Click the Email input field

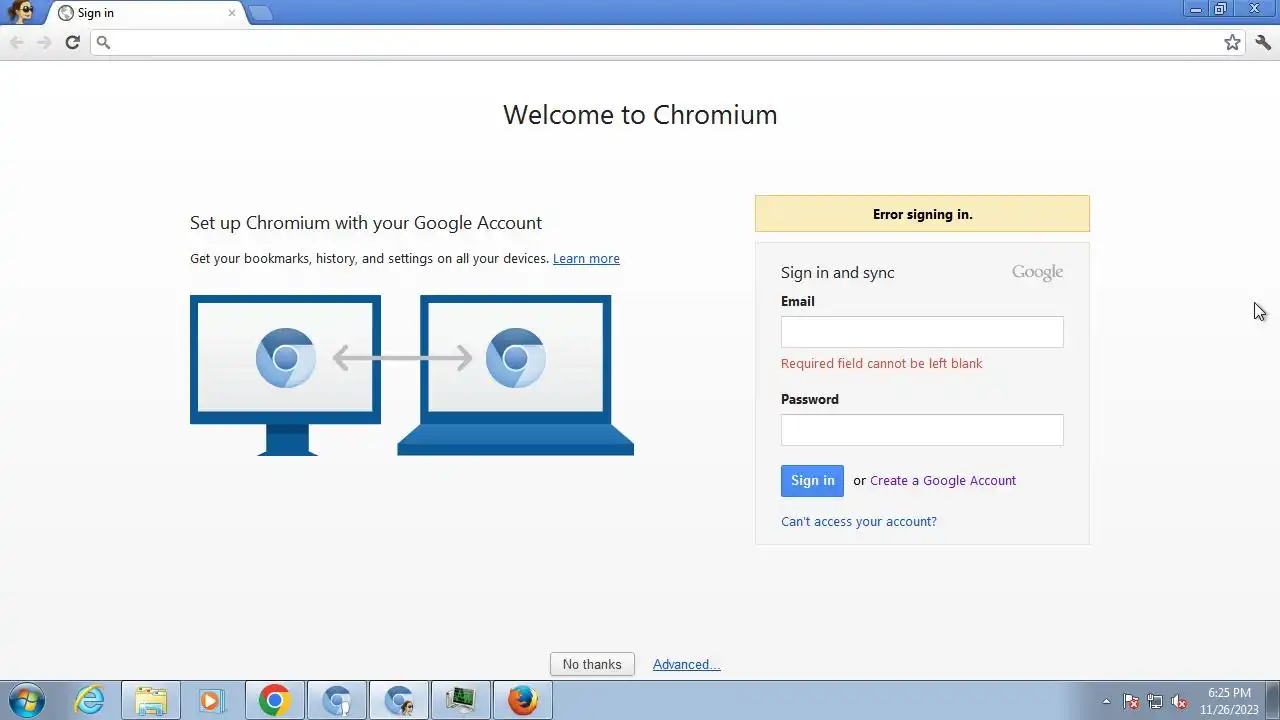[x=922, y=332]
